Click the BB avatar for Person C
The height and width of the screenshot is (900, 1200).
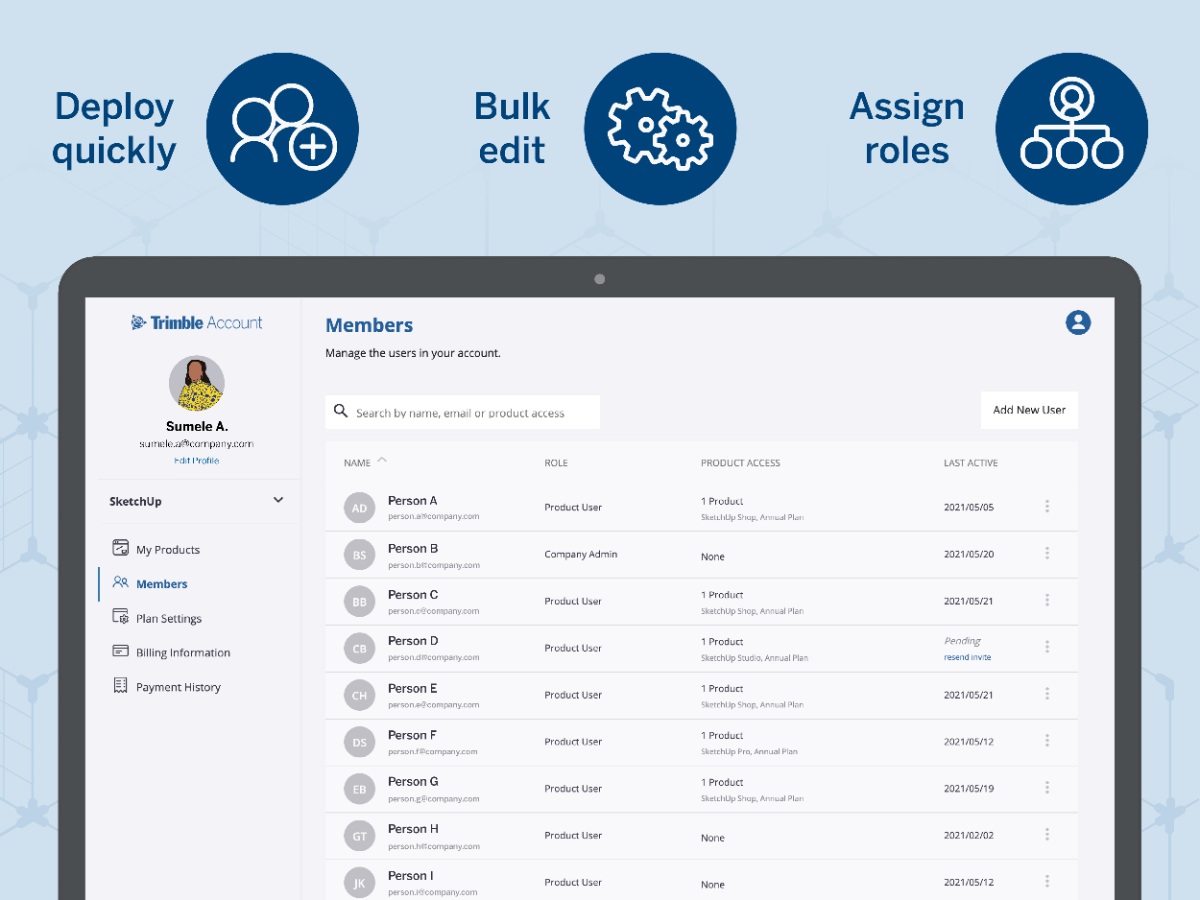pos(360,601)
